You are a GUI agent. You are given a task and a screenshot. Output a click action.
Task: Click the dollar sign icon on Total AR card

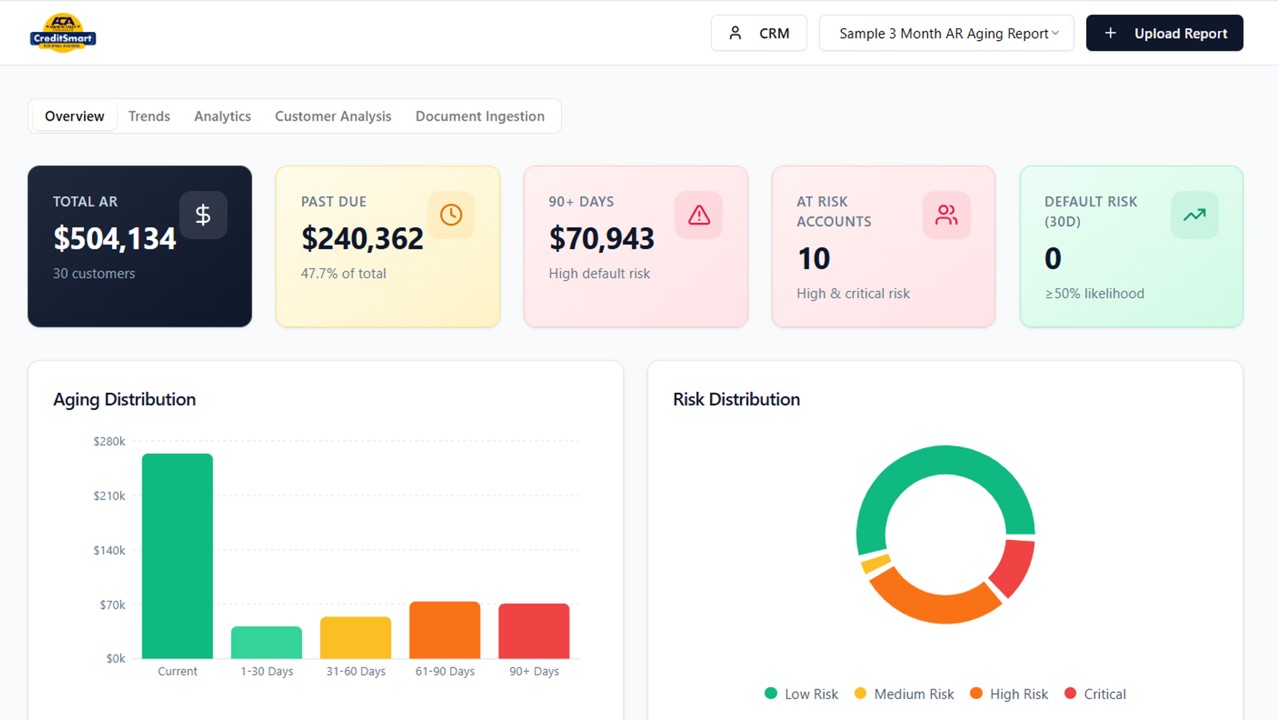(203, 215)
